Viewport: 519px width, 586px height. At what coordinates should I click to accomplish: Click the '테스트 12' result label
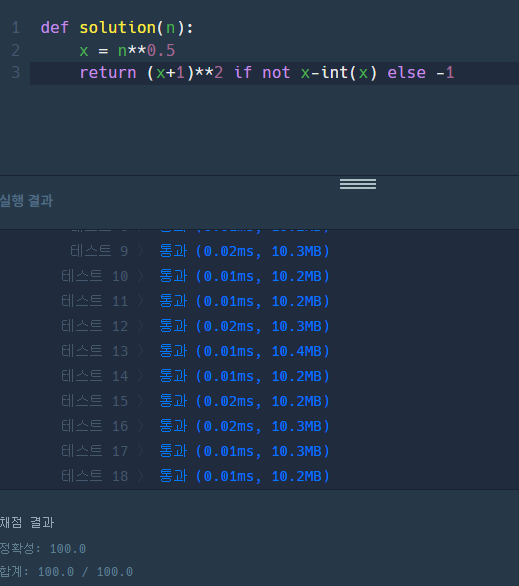[x=95, y=326]
